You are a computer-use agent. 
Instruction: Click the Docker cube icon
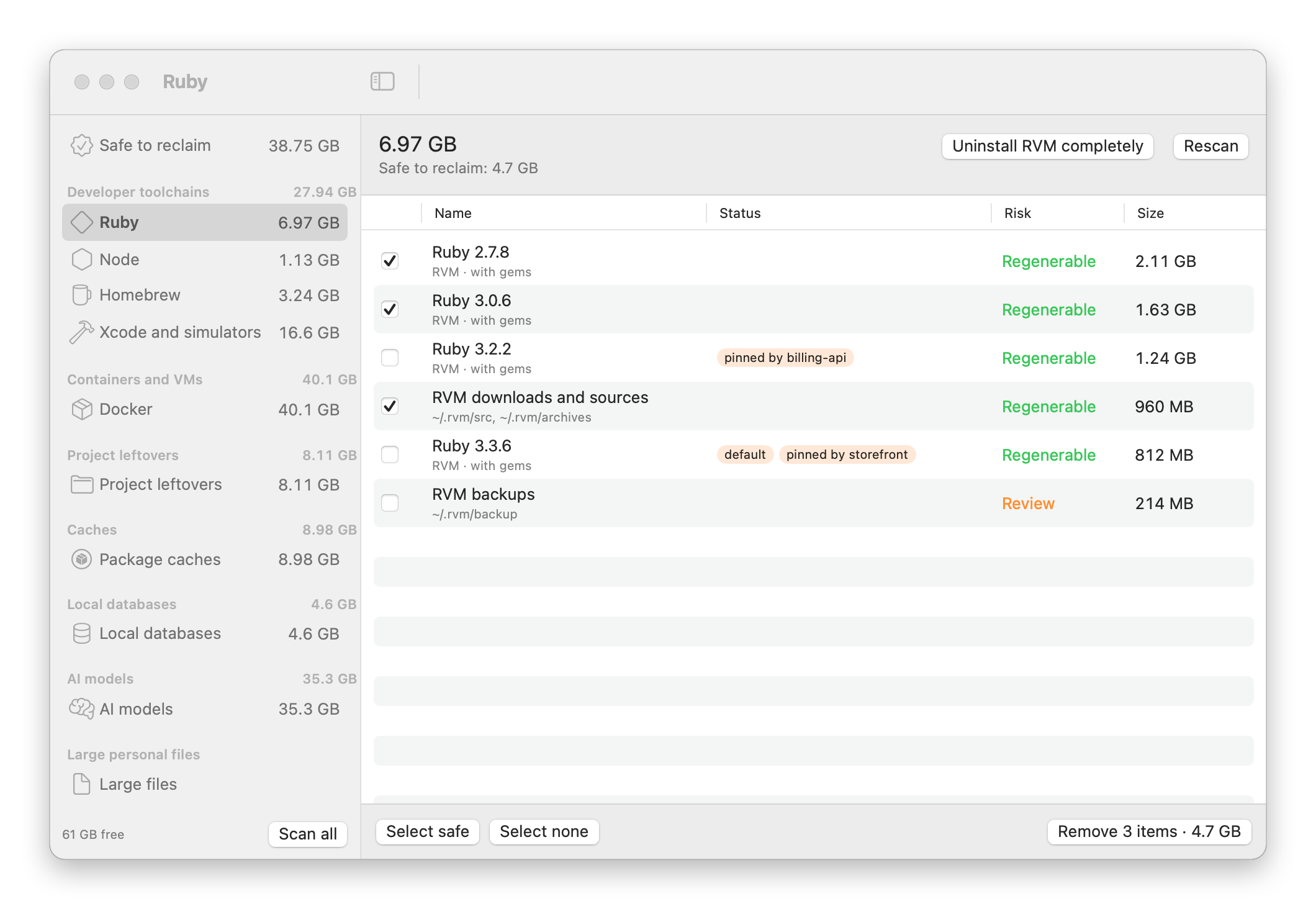[81, 409]
